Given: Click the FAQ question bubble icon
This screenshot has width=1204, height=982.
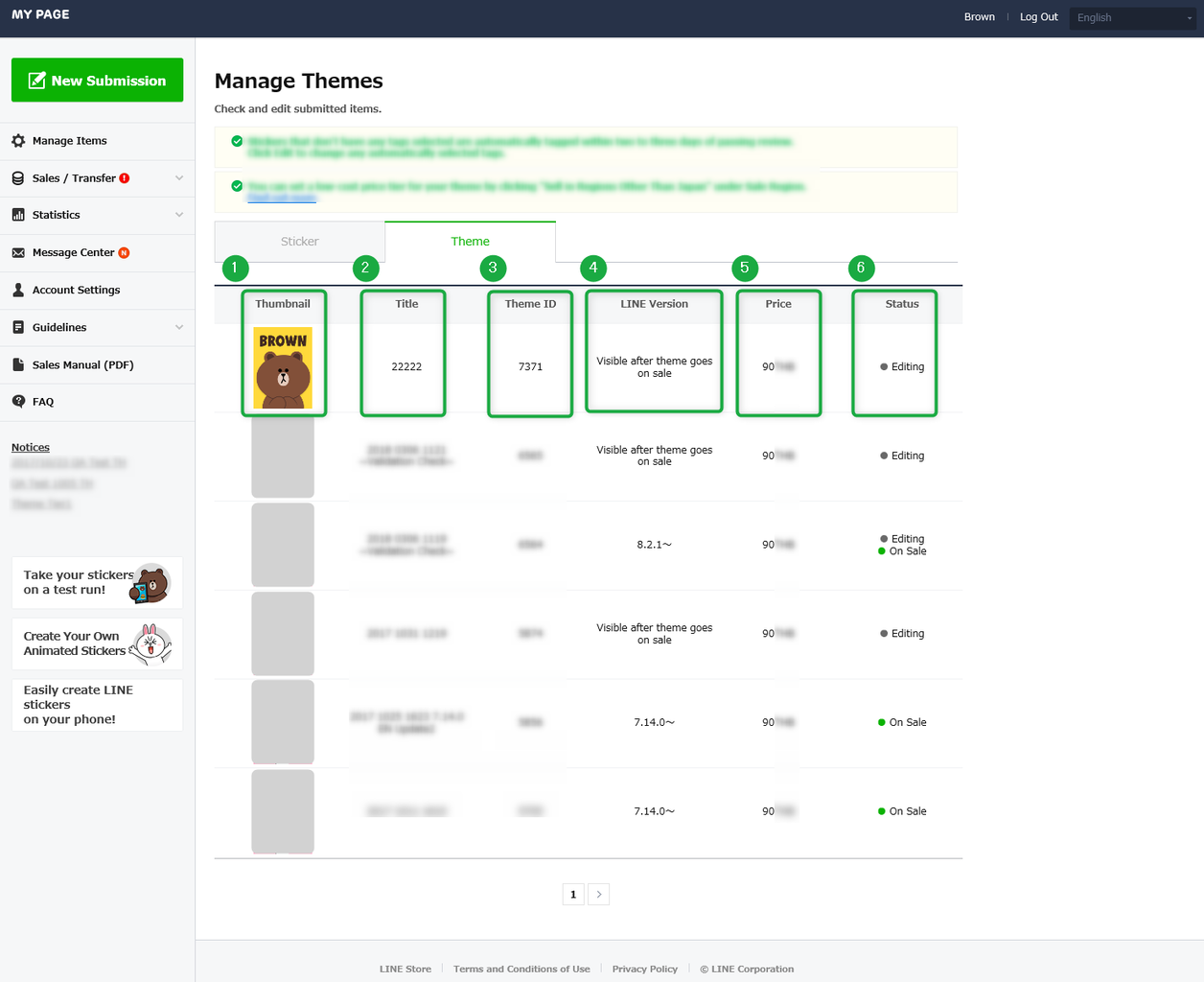Looking at the screenshot, I should (18, 402).
